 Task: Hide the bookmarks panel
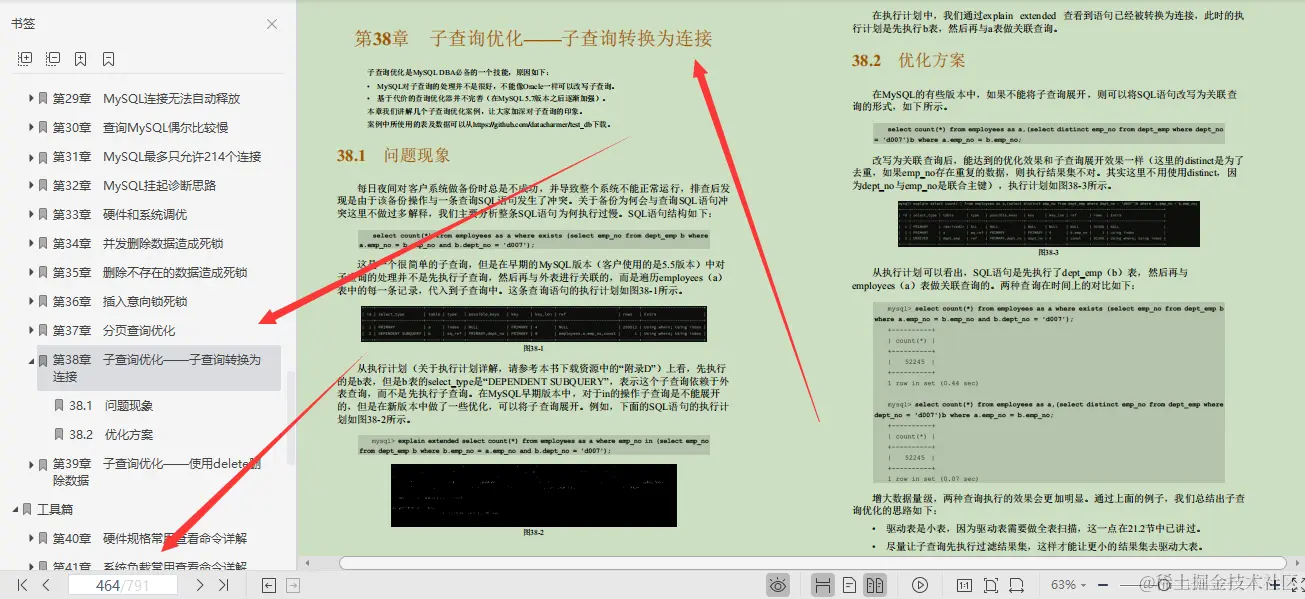tap(270, 24)
